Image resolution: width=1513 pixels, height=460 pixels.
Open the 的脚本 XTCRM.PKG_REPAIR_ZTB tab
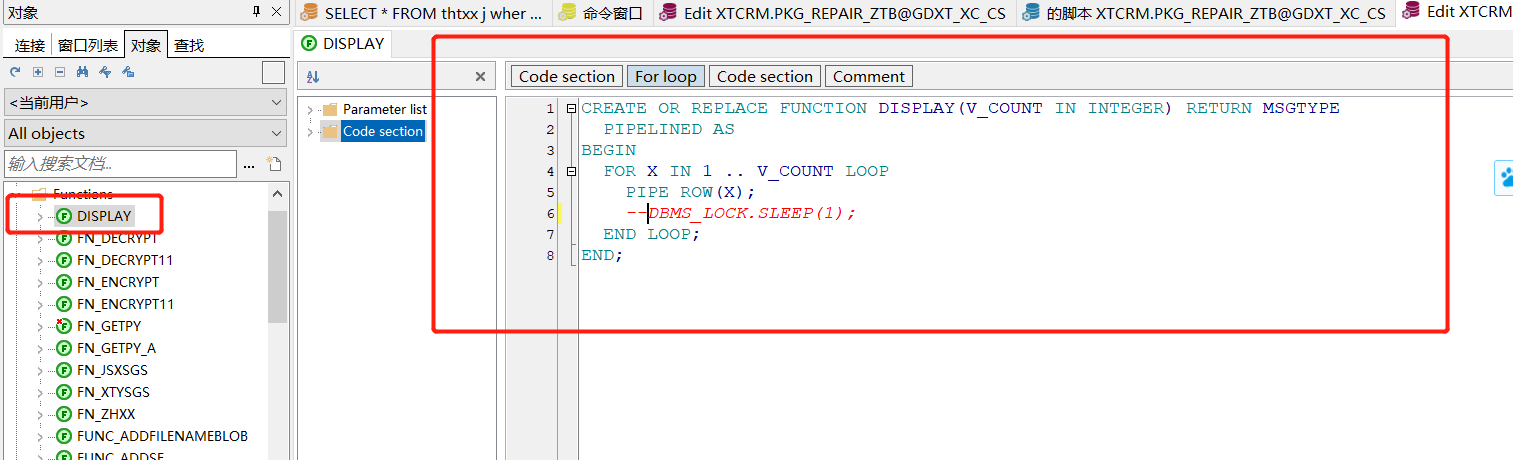click(x=1205, y=12)
